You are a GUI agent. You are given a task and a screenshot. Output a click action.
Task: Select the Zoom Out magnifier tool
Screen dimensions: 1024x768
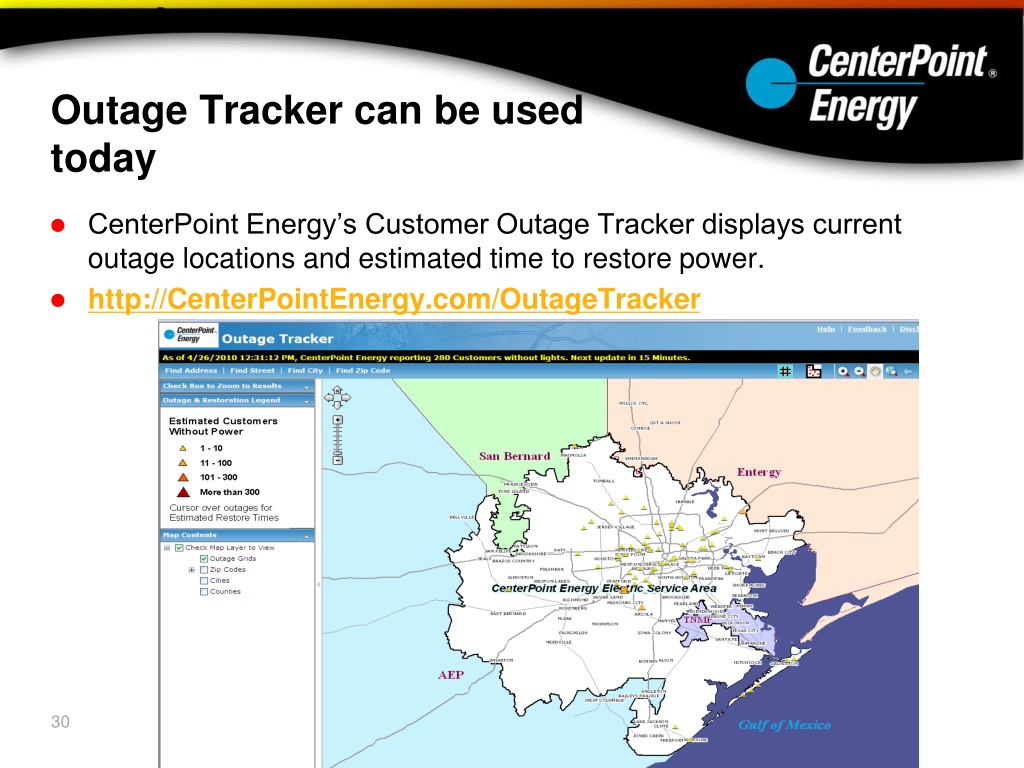coord(859,371)
